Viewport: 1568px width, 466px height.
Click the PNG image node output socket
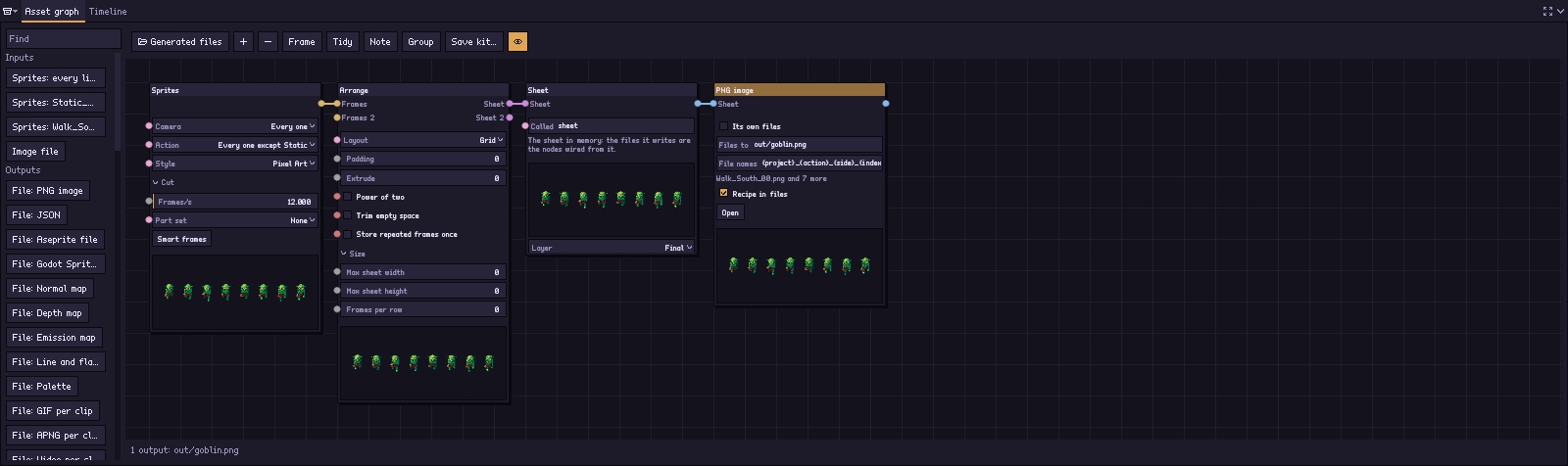pos(886,104)
